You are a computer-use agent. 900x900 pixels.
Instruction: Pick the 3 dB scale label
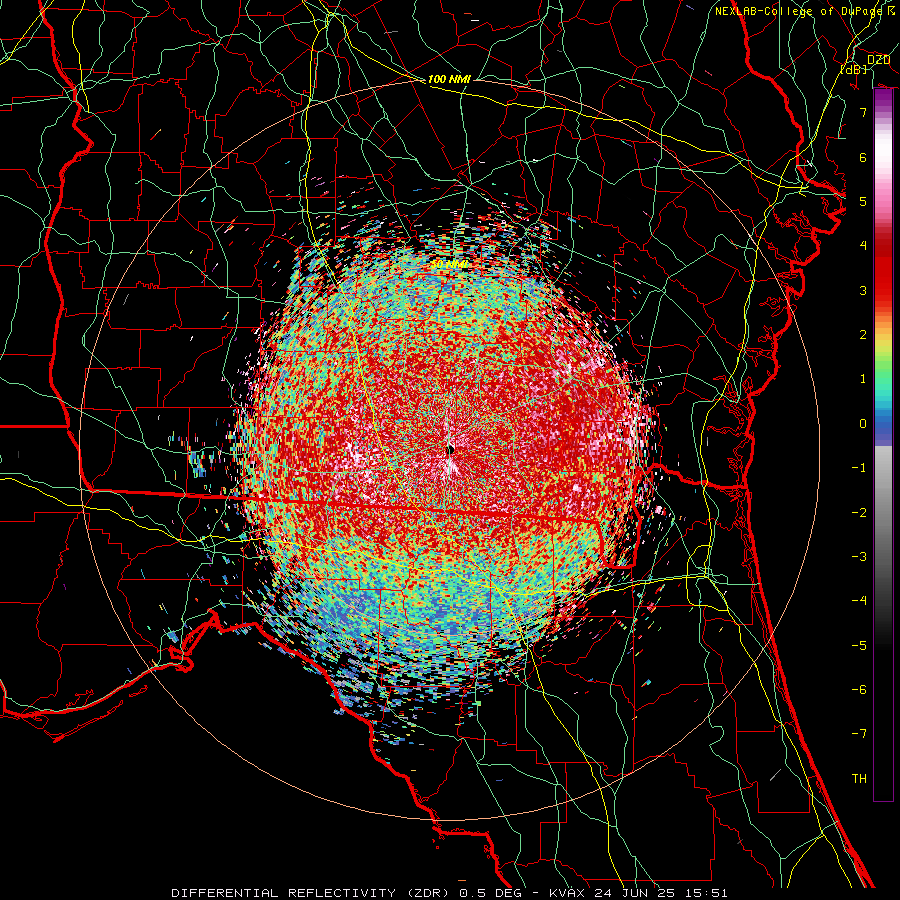pyautogui.click(x=863, y=290)
